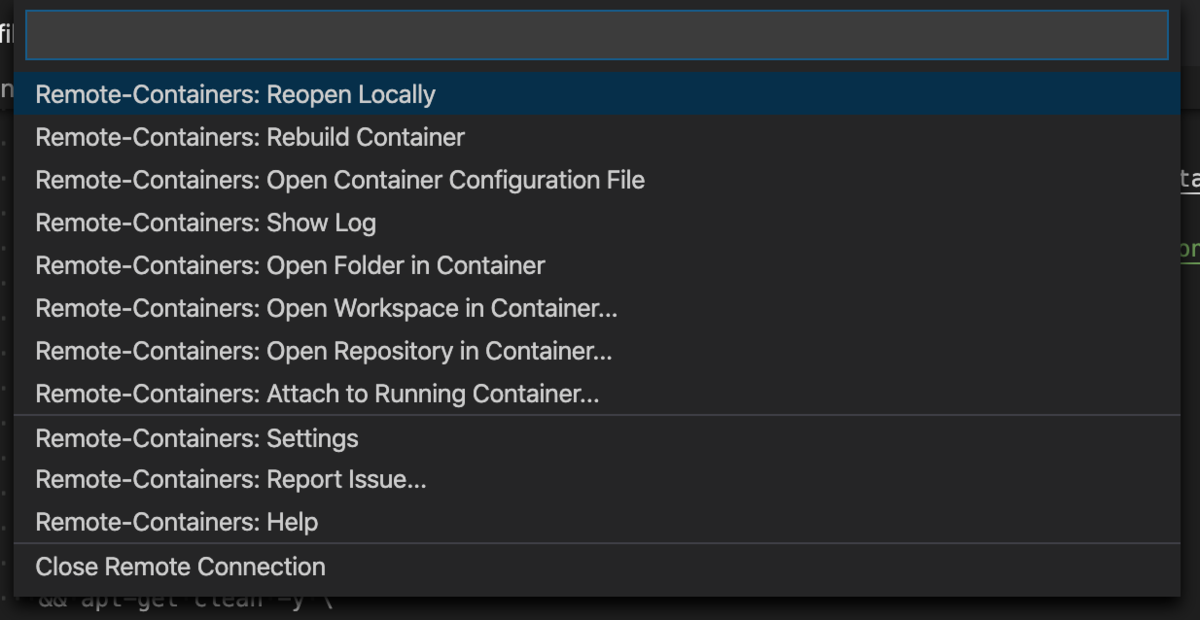This screenshot has height=620, width=1200.
Task: Select the last list entry below the separator
Action: (180, 566)
